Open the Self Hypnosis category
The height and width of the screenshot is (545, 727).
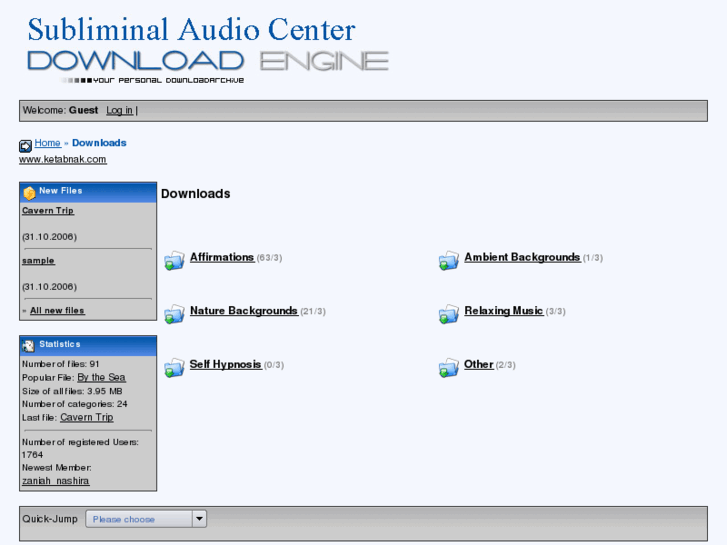[x=226, y=365]
